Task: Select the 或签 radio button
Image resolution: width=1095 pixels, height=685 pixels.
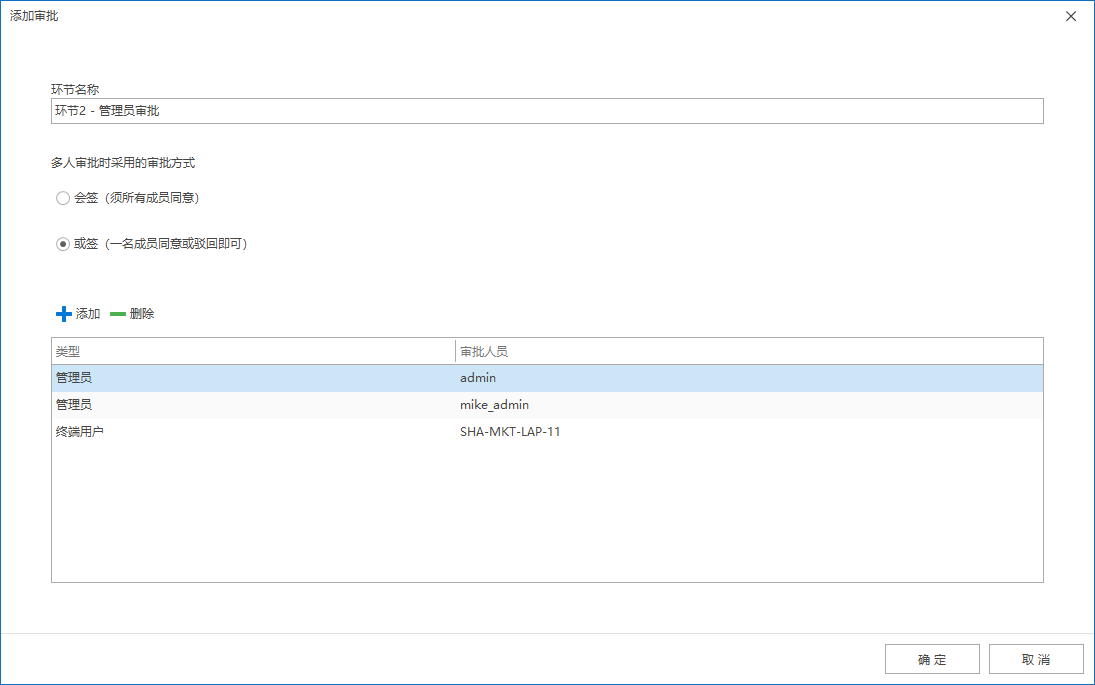Action: (x=63, y=244)
